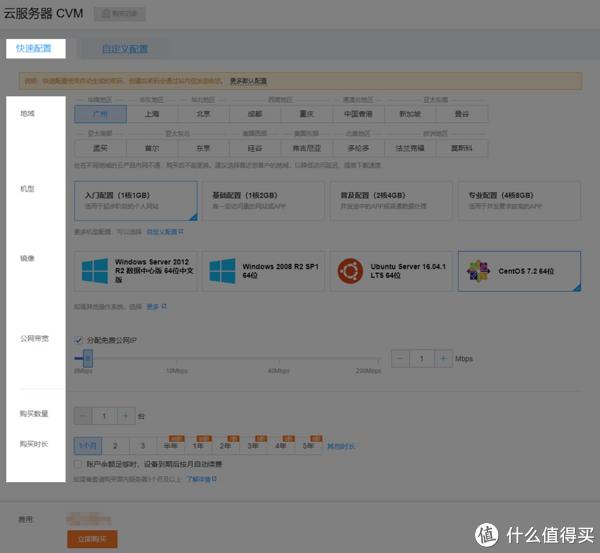Enable the auto-renew on expiry checkbox

[78, 464]
